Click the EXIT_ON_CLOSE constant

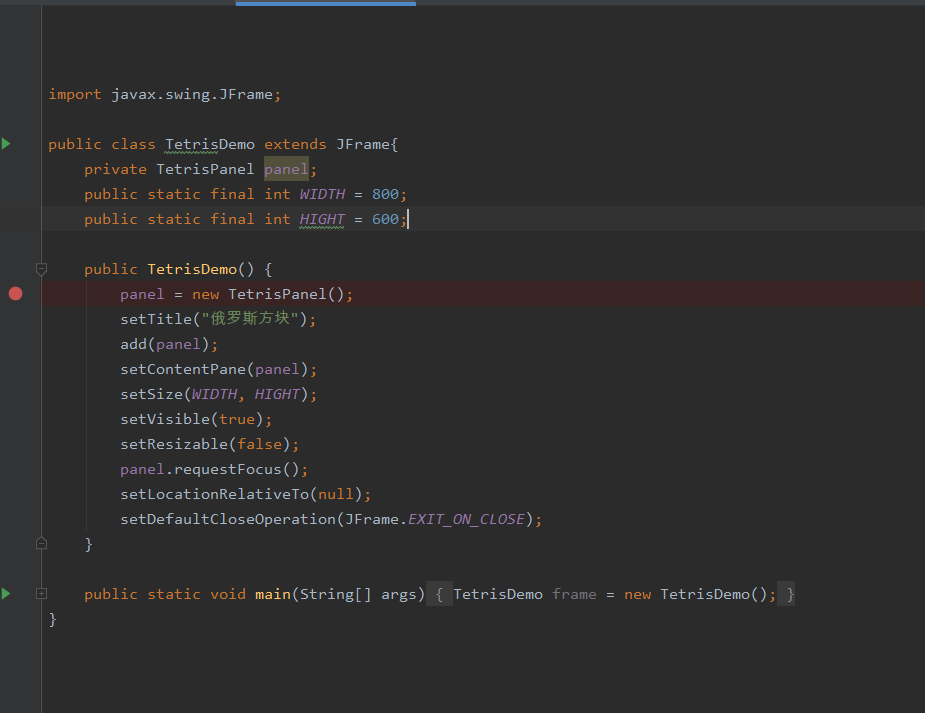(x=466, y=519)
